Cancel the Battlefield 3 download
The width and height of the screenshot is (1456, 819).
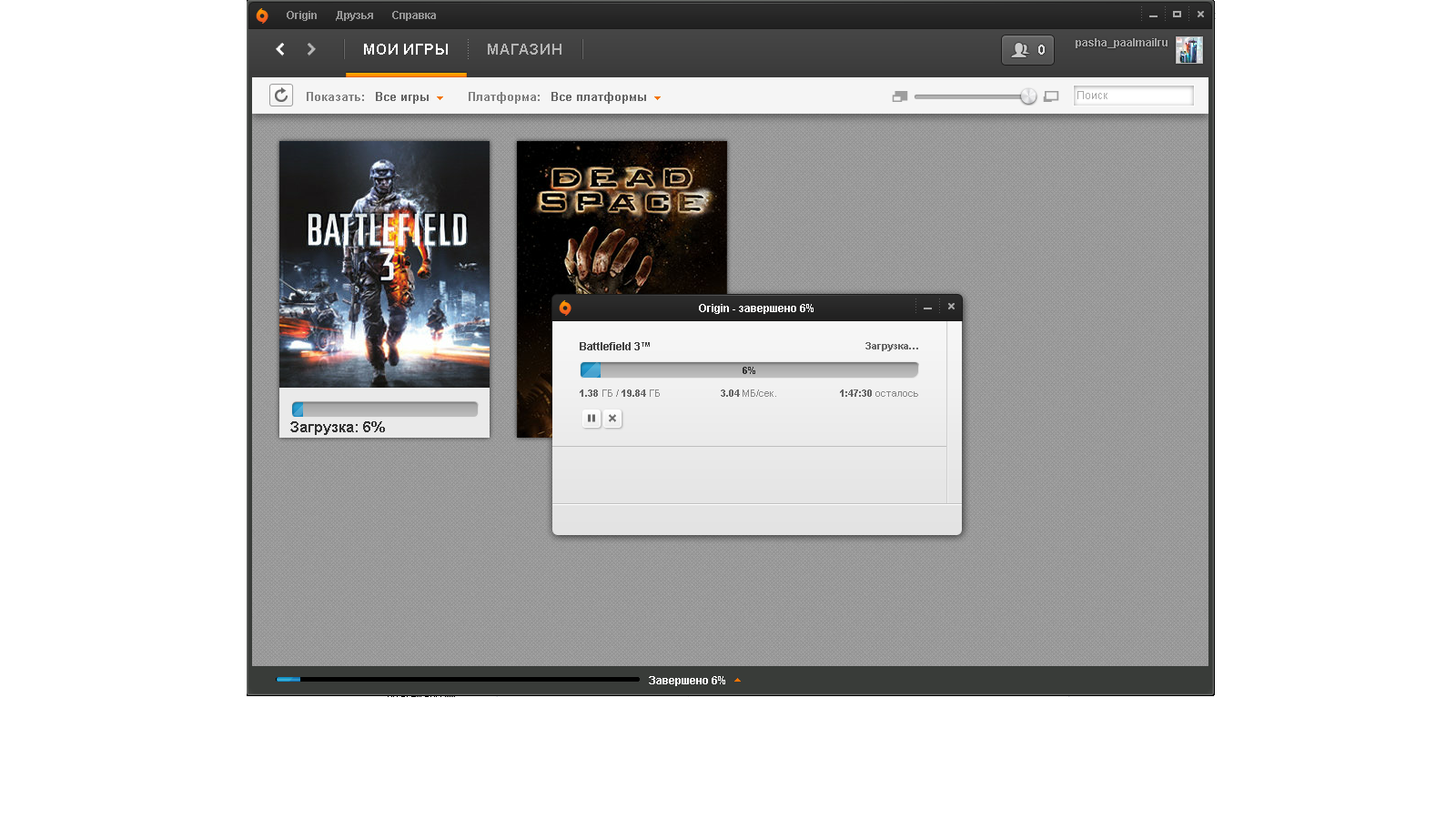612,419
